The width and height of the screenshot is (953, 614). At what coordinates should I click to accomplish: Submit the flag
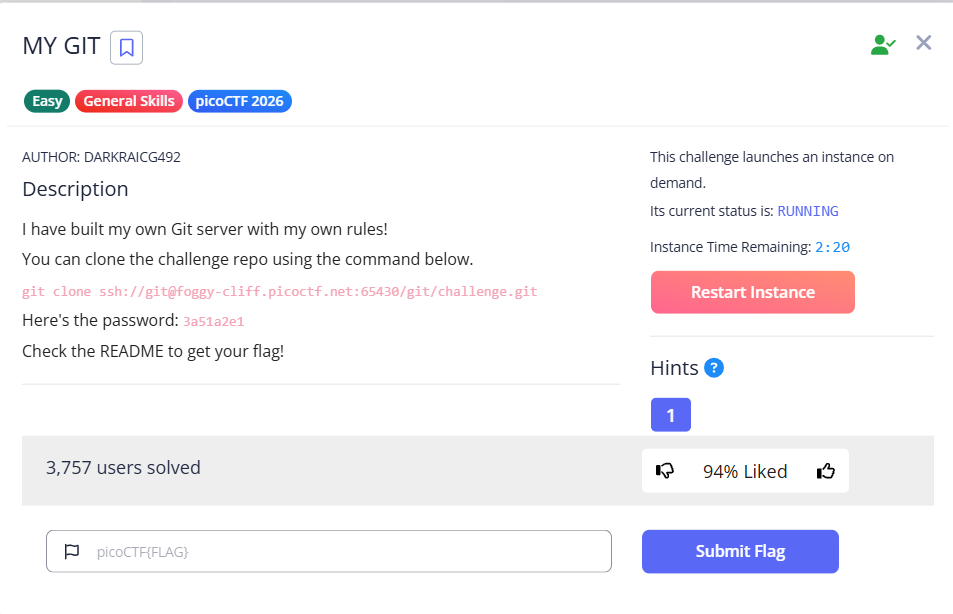[x=740, y=551]
